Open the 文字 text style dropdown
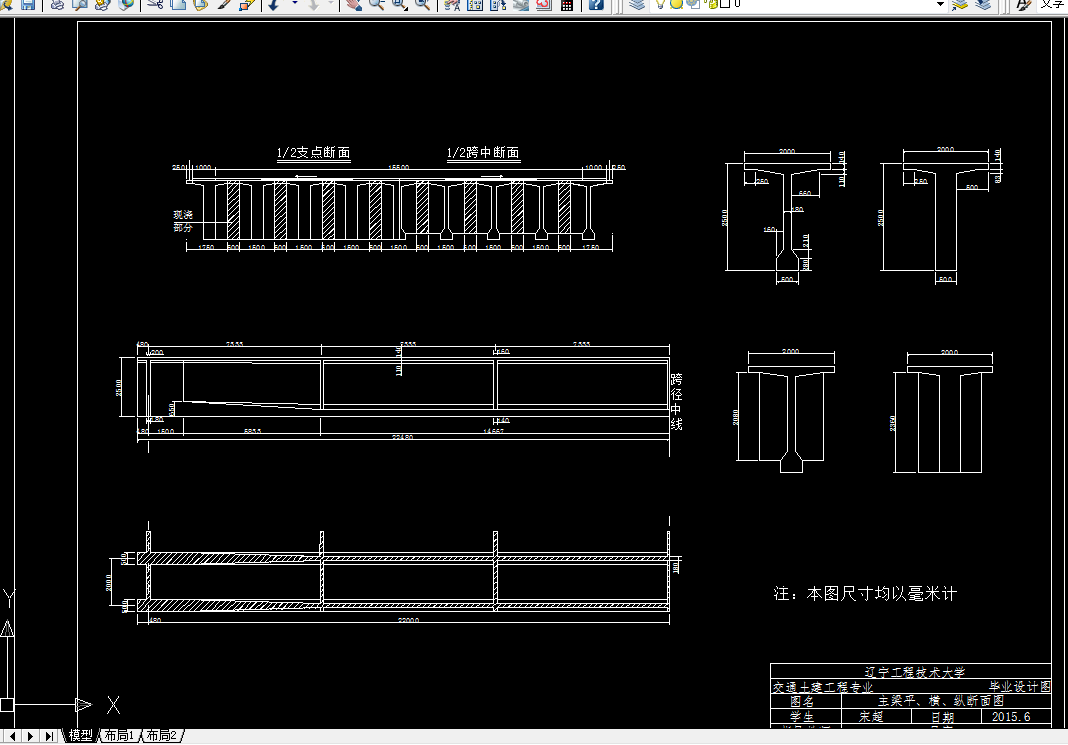The height and width of the screenshot is (745, 1068). pos(1053,4)
